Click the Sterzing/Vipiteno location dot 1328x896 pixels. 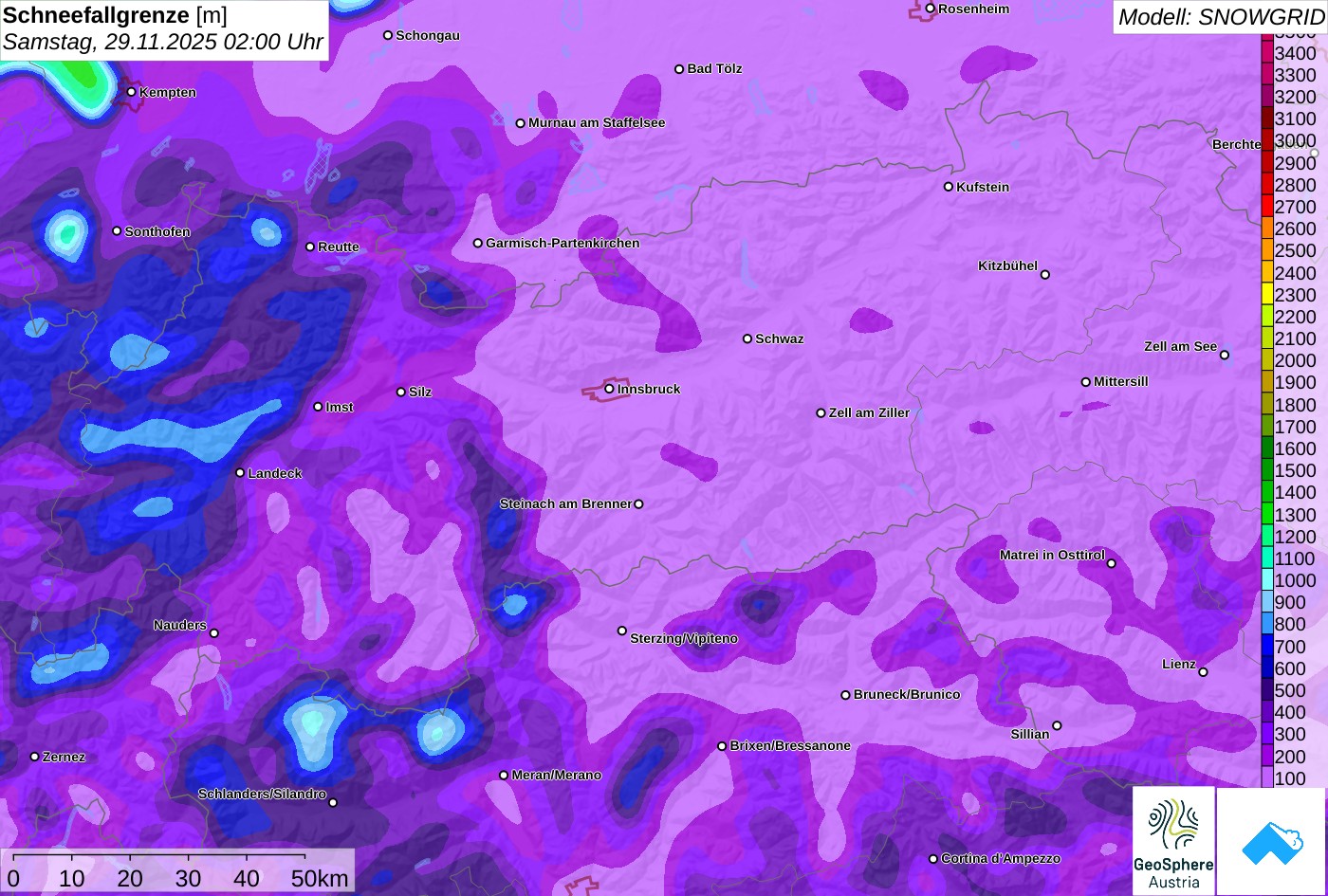click(621, 631)
